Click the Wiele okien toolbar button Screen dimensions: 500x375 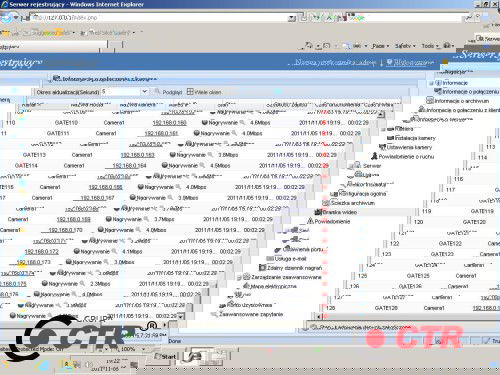pos(204,92)
